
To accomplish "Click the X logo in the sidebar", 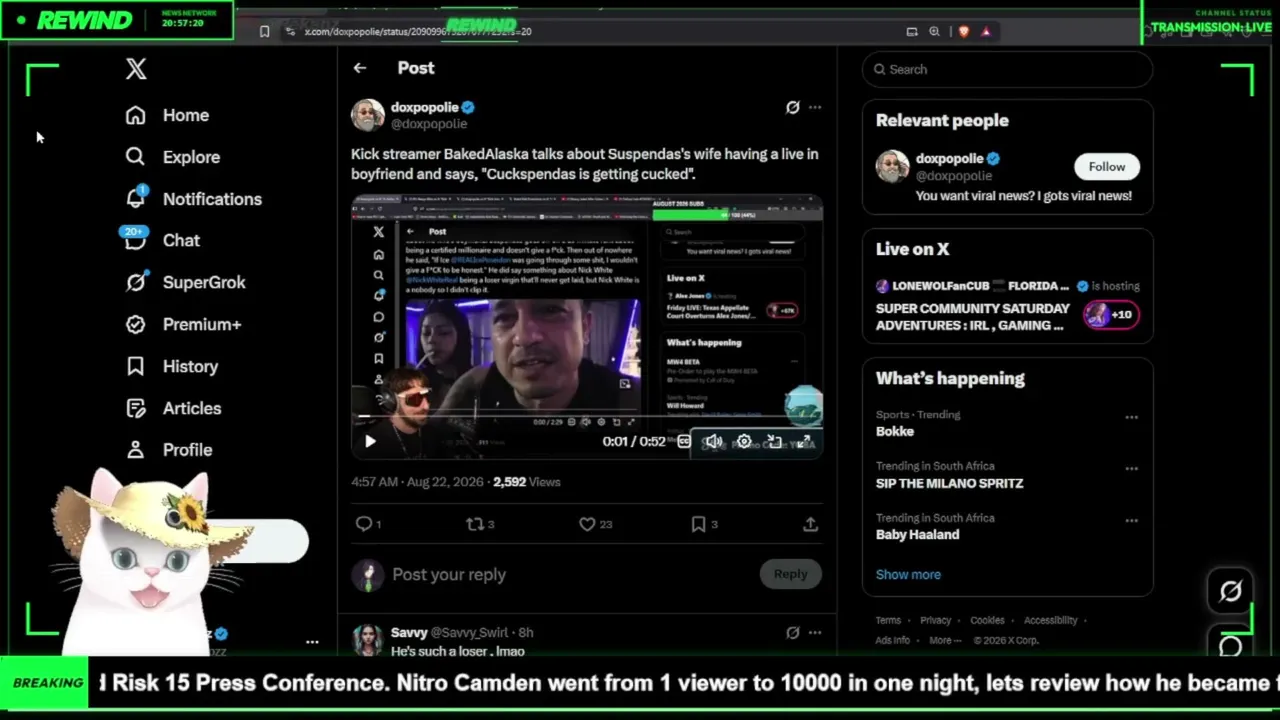I will point(136,69).
